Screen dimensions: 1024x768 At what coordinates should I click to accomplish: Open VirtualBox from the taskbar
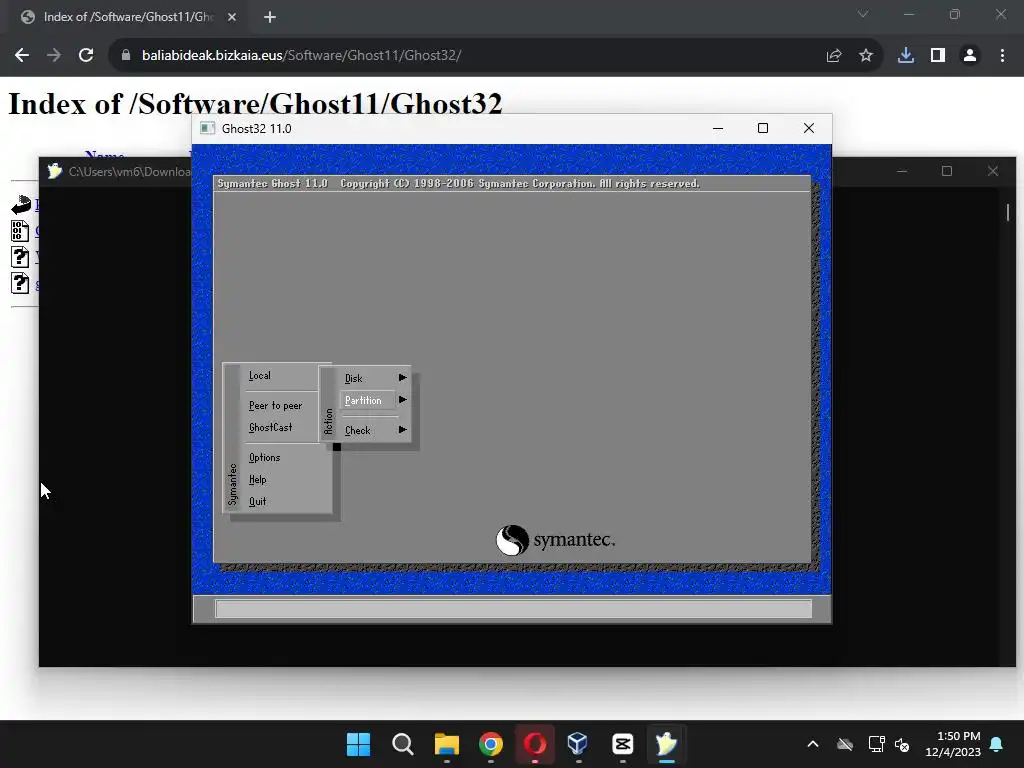578,744
